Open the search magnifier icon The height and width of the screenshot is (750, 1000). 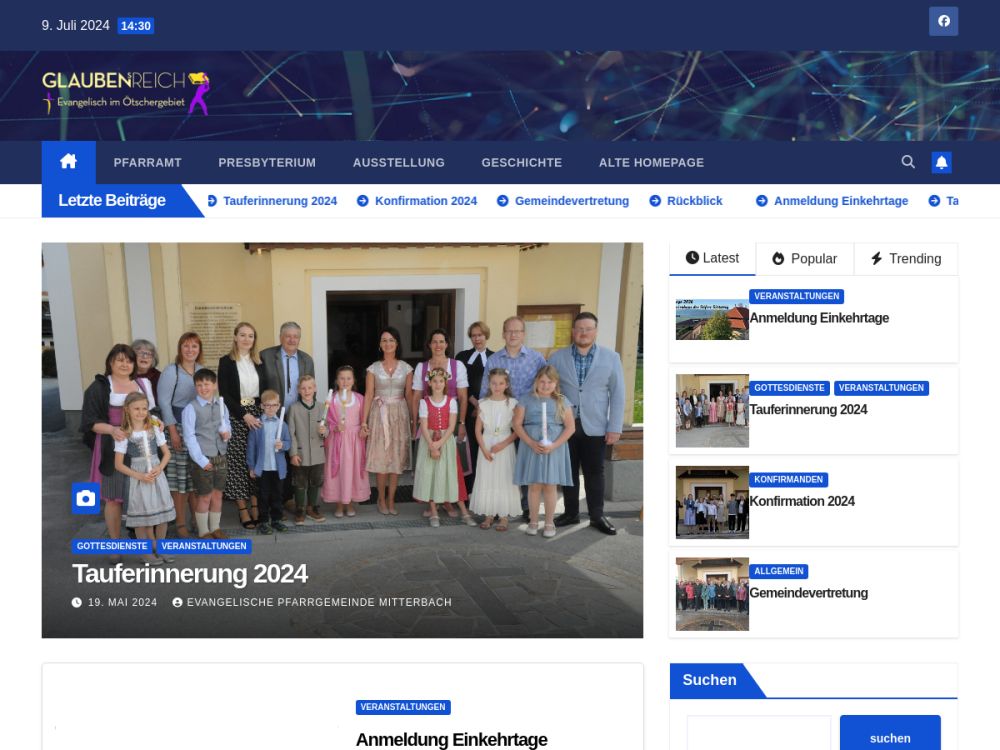tap(908, 162)
